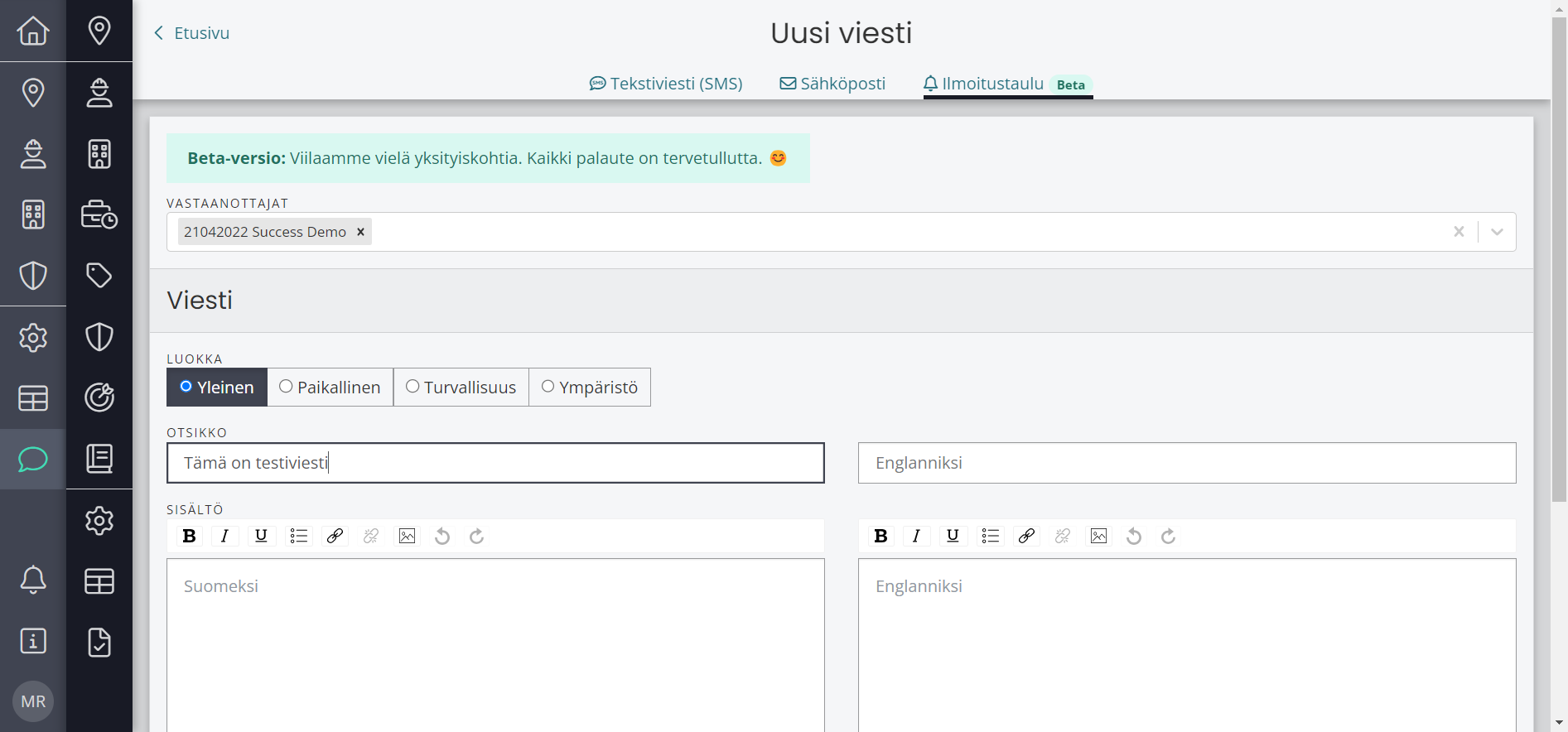Open the settings gear in the left sidebar
1568x732 pixels.
[x=33, y=337]
